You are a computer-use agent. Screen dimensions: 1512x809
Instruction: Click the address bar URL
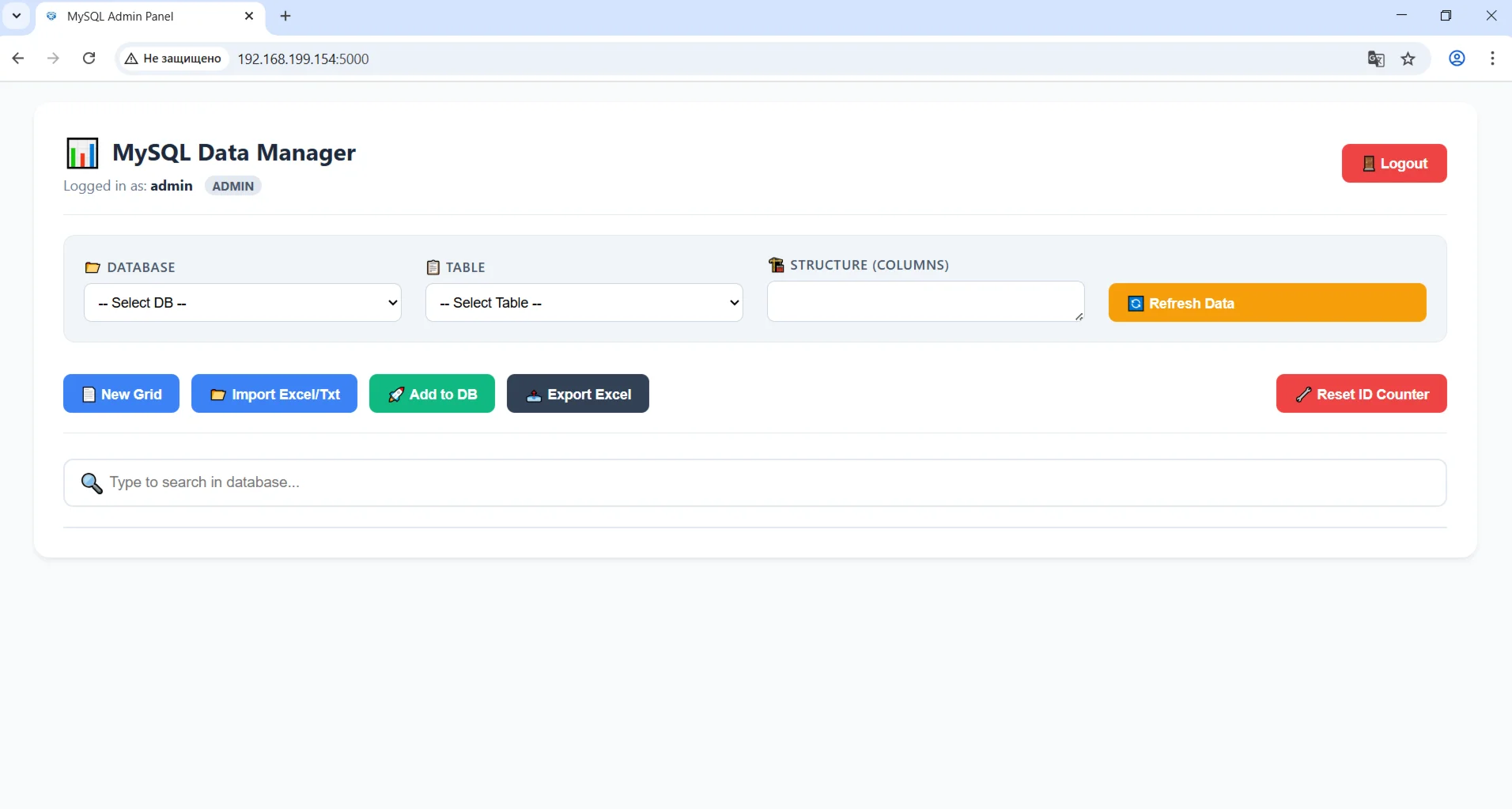[x=304, y=59]
